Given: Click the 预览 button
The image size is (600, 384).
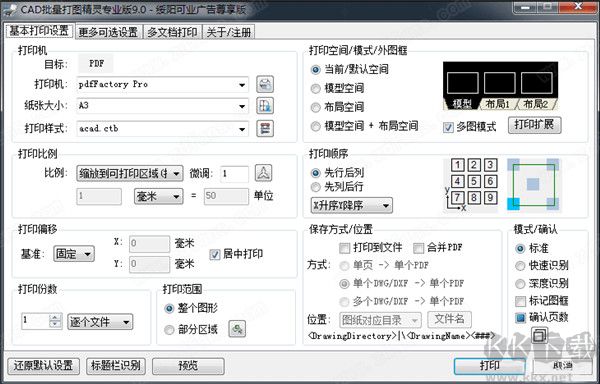Looking at the screenshot, I should (x=188, y=366).
